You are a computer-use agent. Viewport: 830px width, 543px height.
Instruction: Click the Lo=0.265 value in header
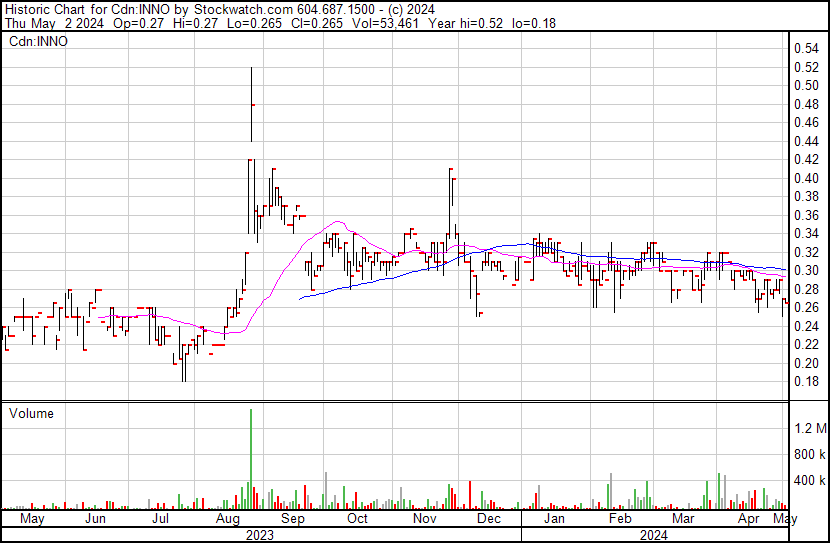(x=254, y=23)
